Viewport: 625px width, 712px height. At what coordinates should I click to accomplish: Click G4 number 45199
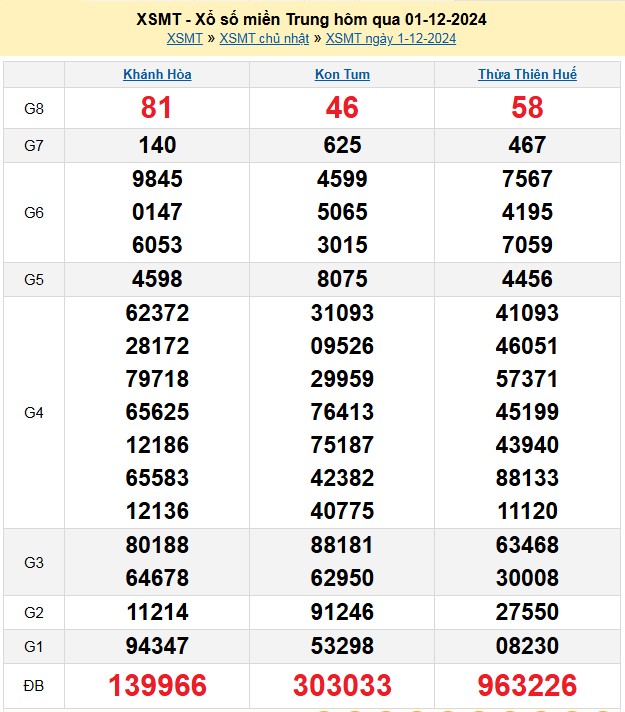(527, 412)
